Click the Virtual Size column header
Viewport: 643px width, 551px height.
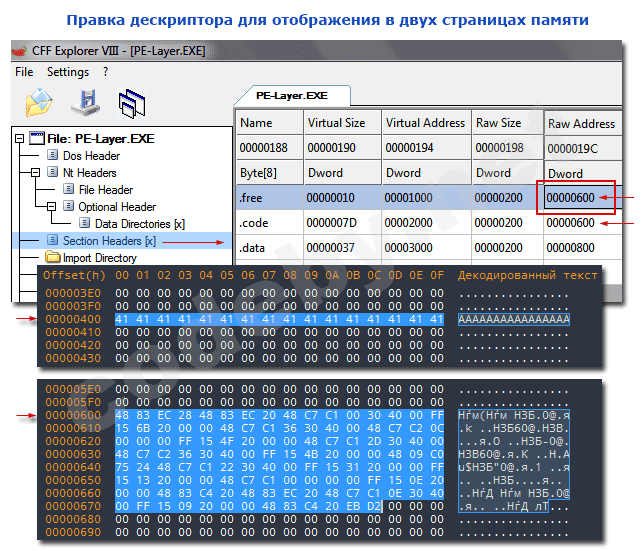(342, 123)
